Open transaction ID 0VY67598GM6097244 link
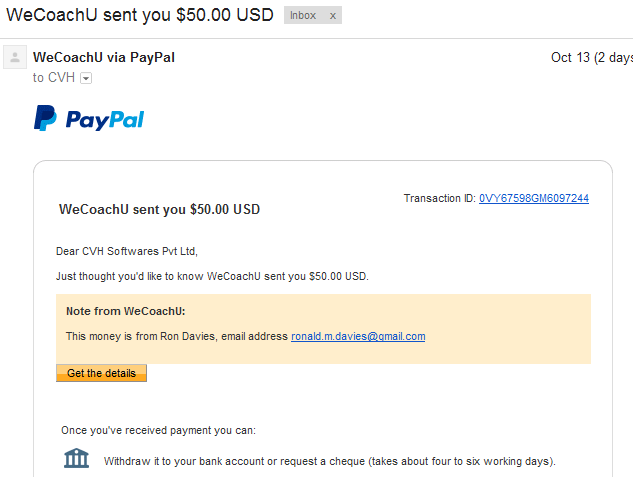The height and width of the screenshot is (477, 633). click(x=534, y=198)
